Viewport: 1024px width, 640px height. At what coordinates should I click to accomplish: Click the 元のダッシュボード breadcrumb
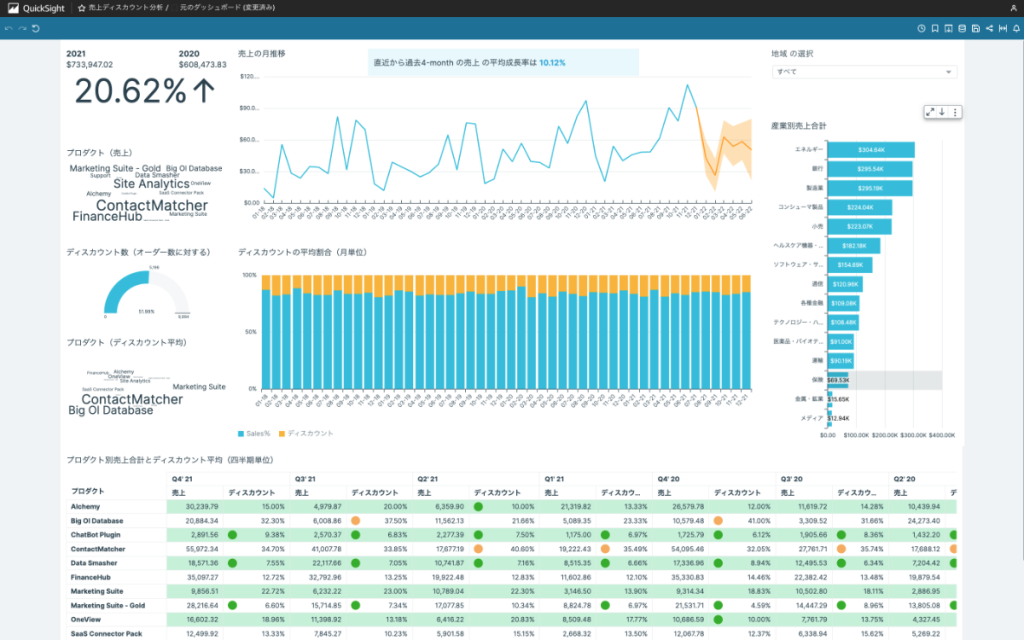coord(227,8)
